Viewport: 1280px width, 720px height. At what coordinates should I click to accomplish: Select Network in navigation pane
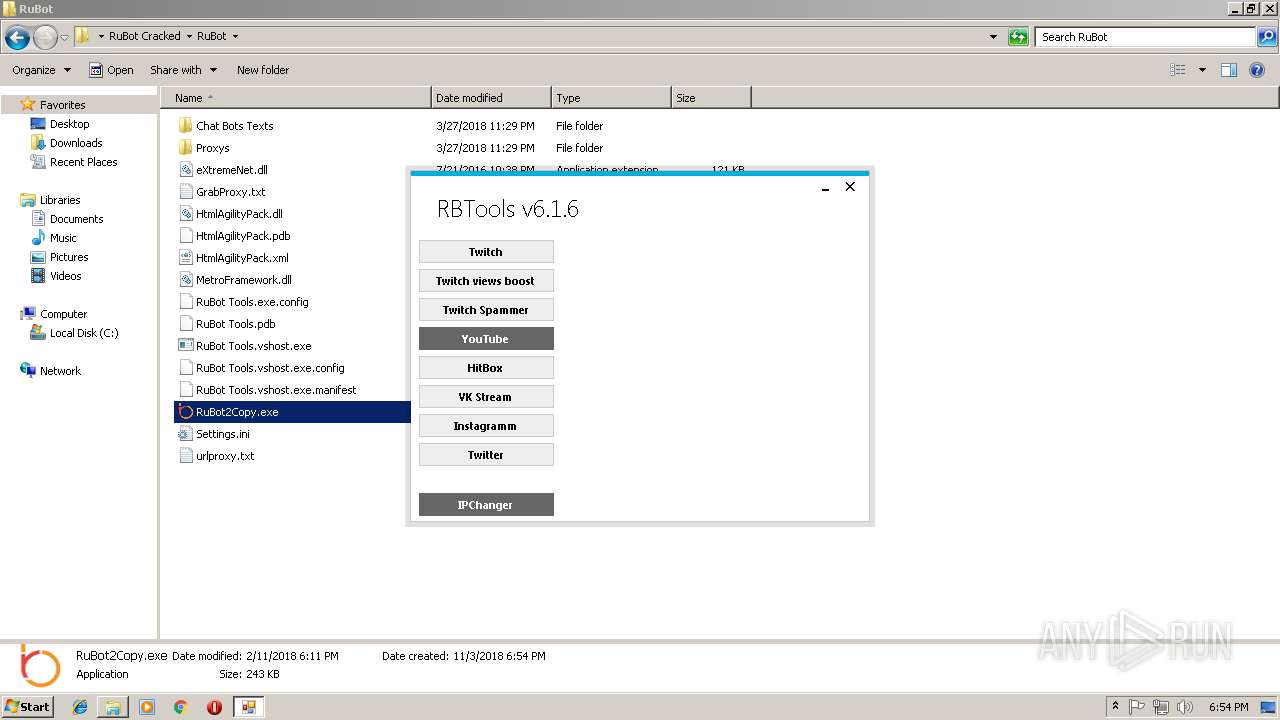point(60,371)
